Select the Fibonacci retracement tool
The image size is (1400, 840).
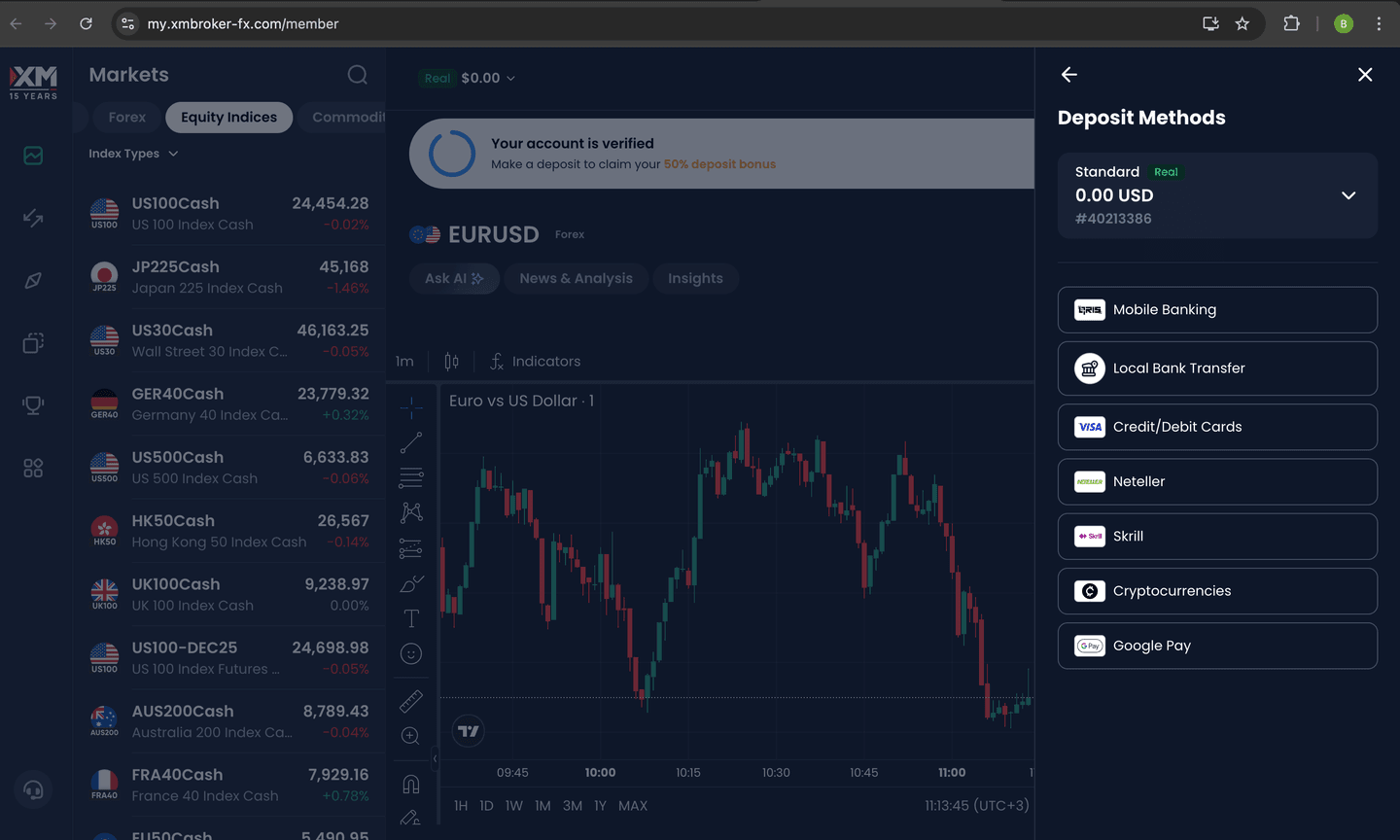(x=411, y=477)
